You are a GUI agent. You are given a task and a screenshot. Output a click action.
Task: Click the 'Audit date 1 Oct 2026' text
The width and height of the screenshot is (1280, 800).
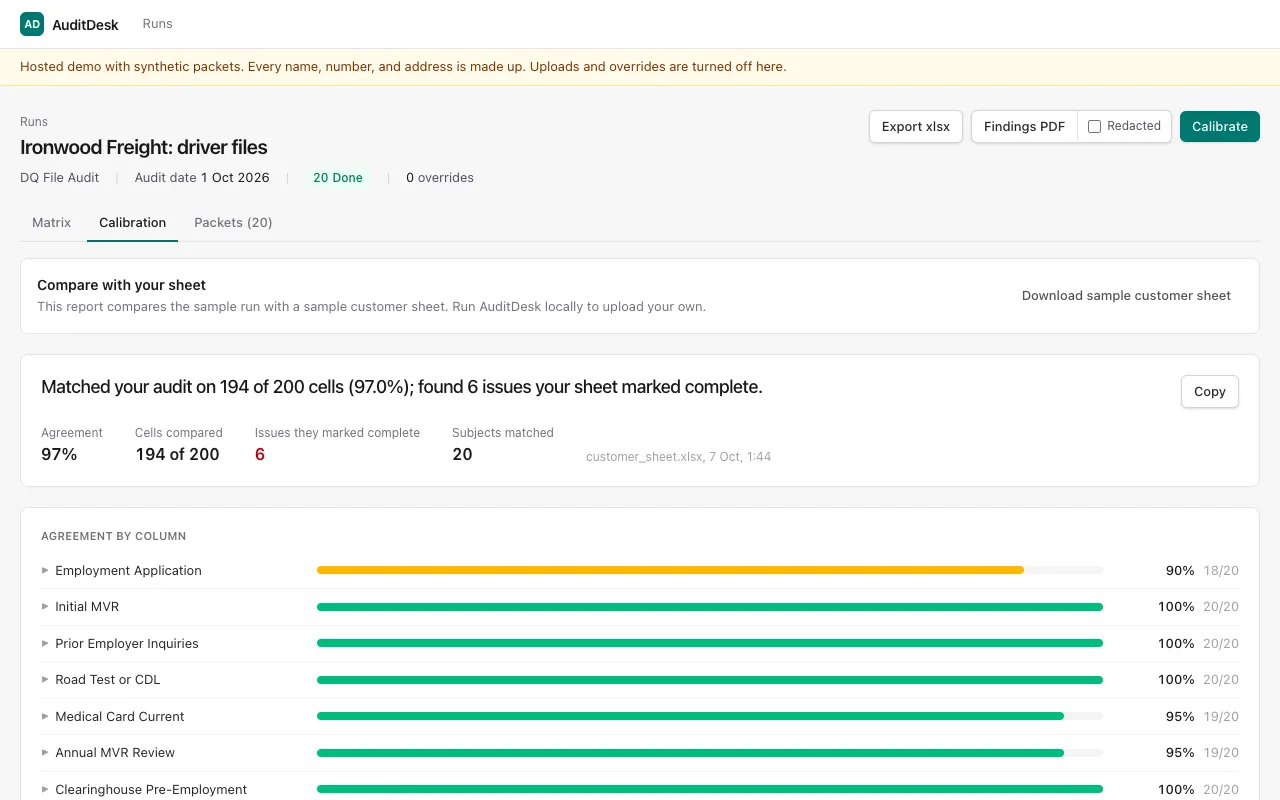[x=202, y=178]
